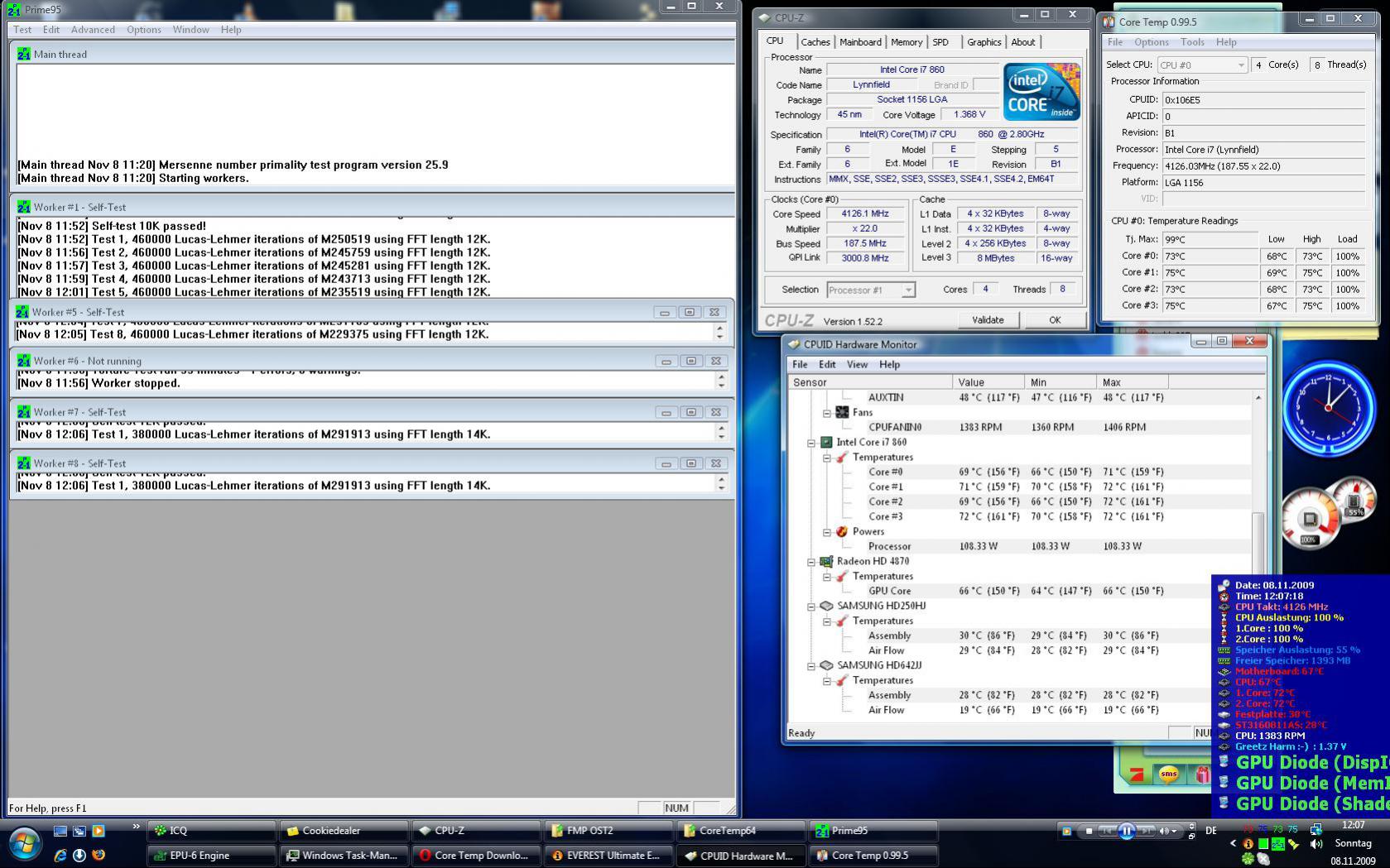Show hidden tray icons with the arrow
Screen dimensions: 1390x868
coord(1233,844)
